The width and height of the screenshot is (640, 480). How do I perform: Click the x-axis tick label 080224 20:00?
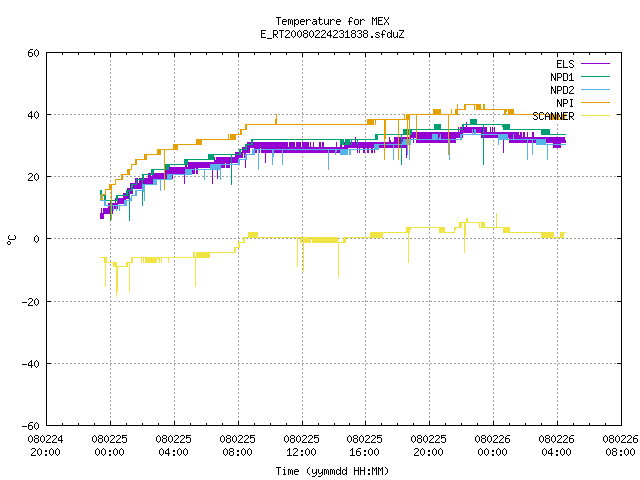point(46,446)
